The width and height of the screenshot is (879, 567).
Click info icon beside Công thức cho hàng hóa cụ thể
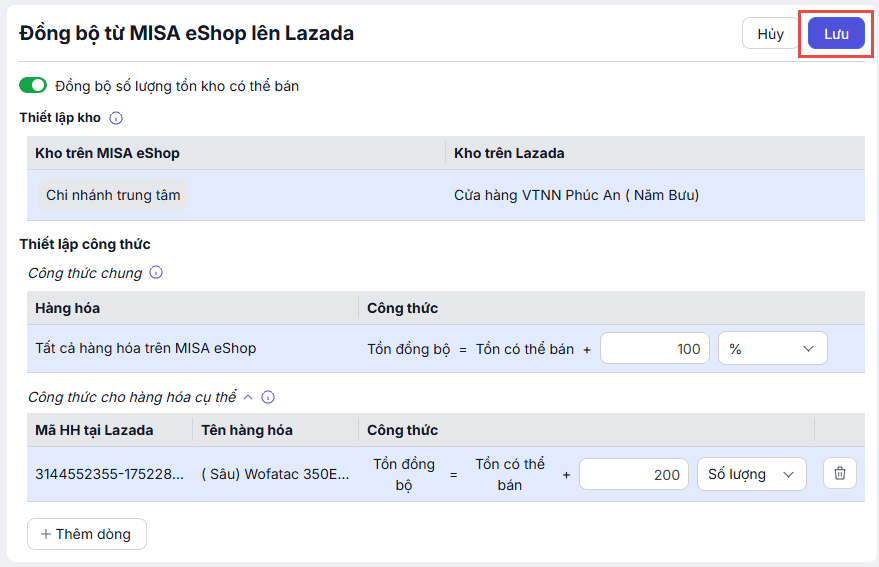(268, 397)
